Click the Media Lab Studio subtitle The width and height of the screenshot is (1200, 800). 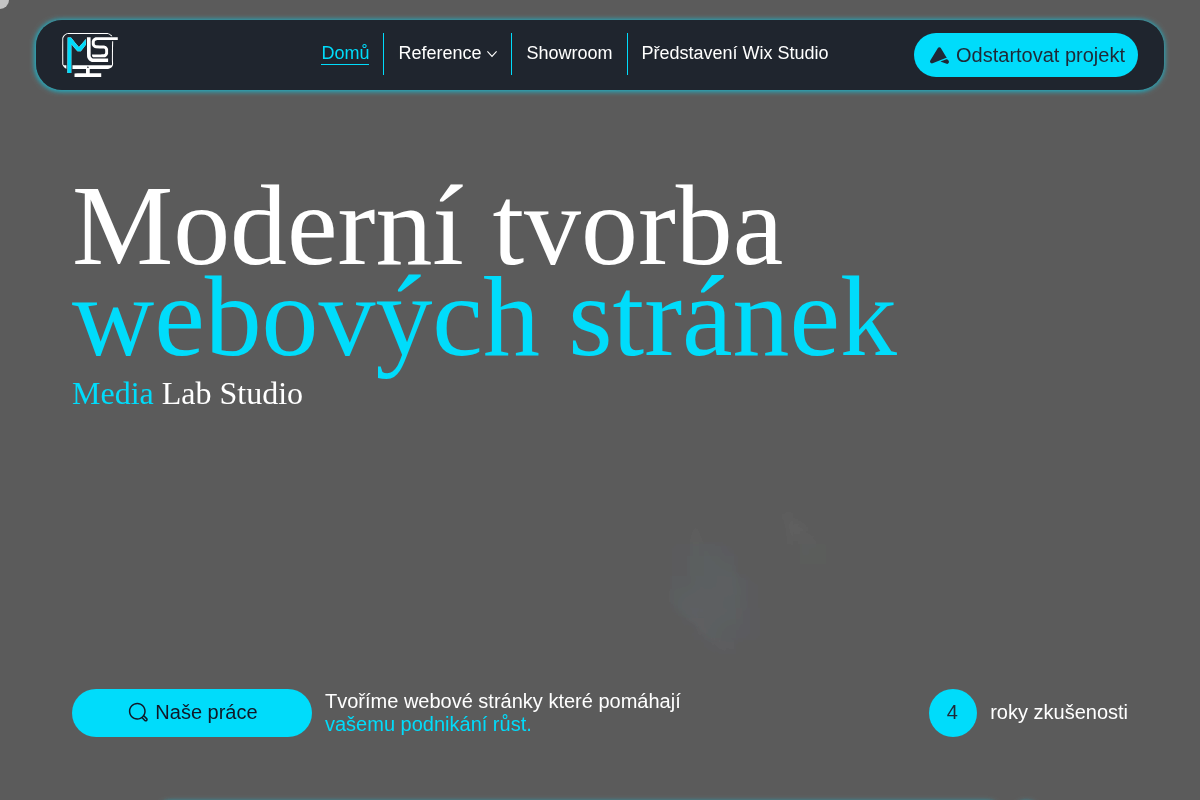pos(187,393)
